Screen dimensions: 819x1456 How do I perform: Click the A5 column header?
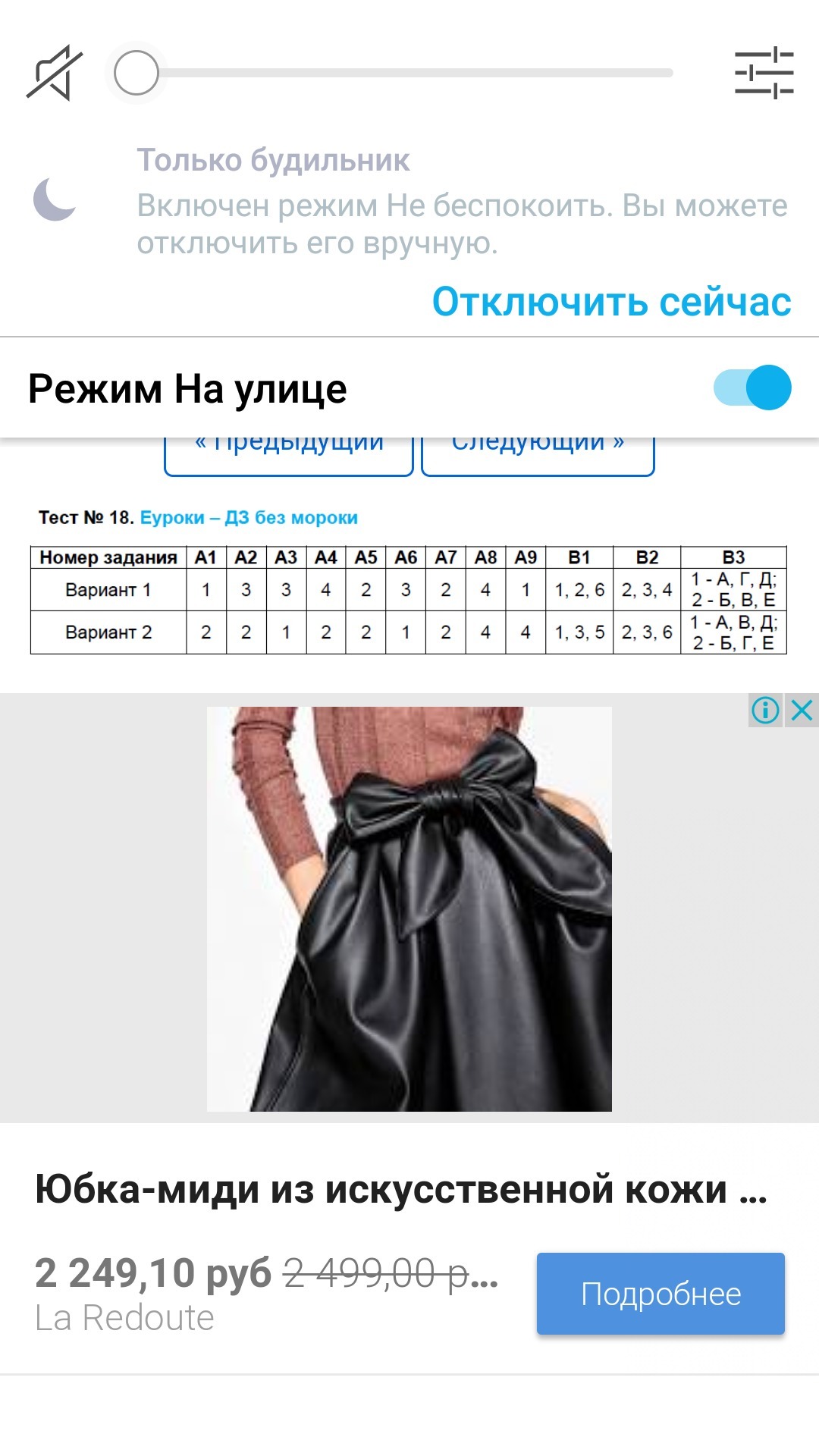(366, 557)
